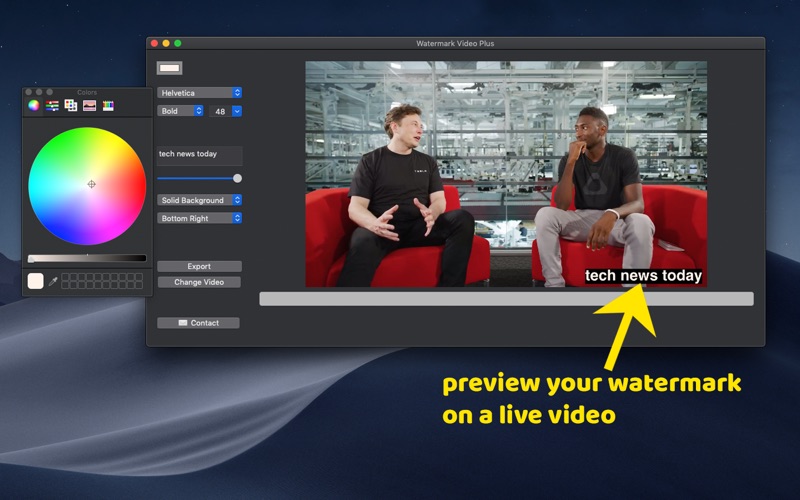Click the video preview area
The height and width of the screenshot is (500, 800).
tap(506, 174)
